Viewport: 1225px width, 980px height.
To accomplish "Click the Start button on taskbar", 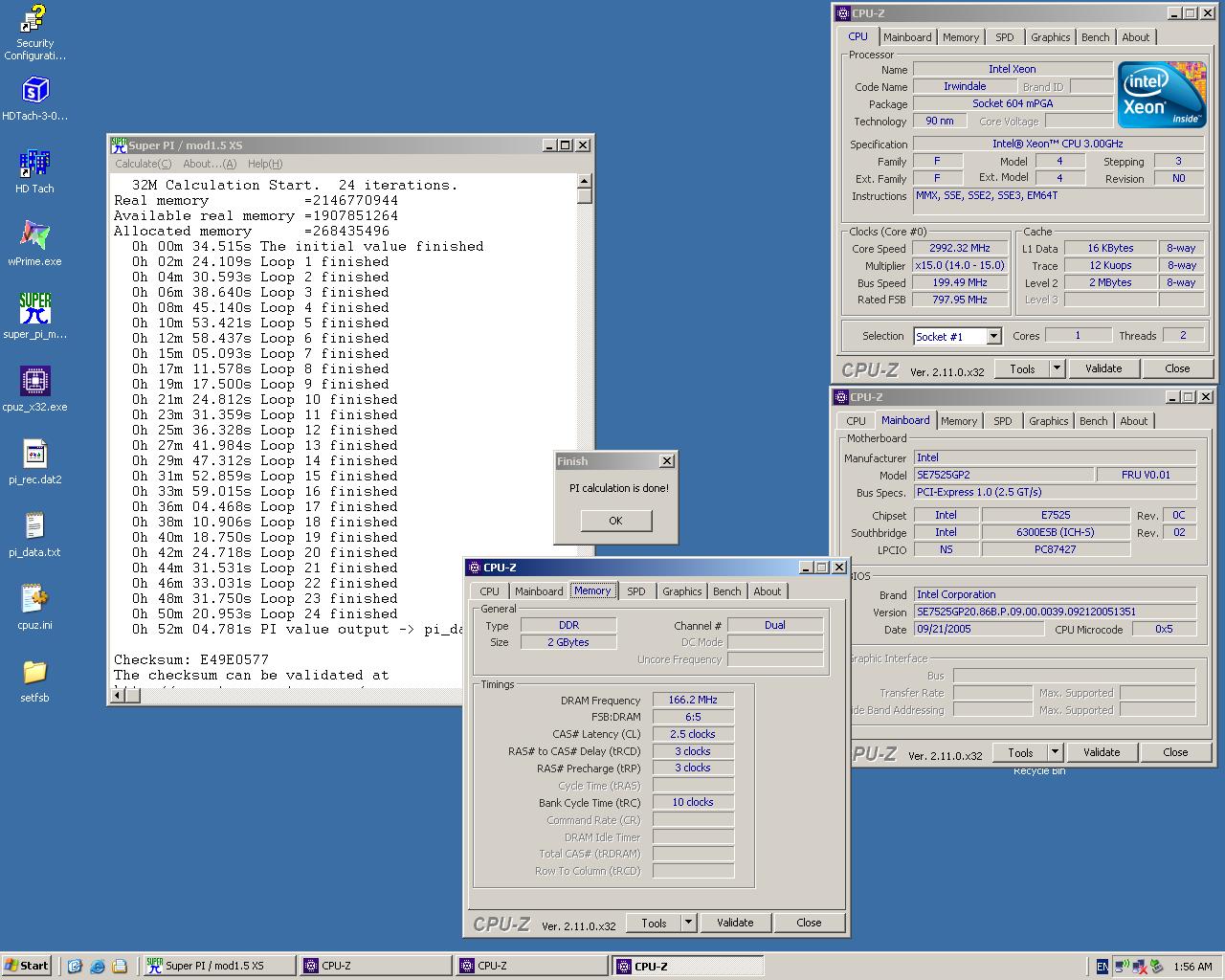I will point(27,966).
